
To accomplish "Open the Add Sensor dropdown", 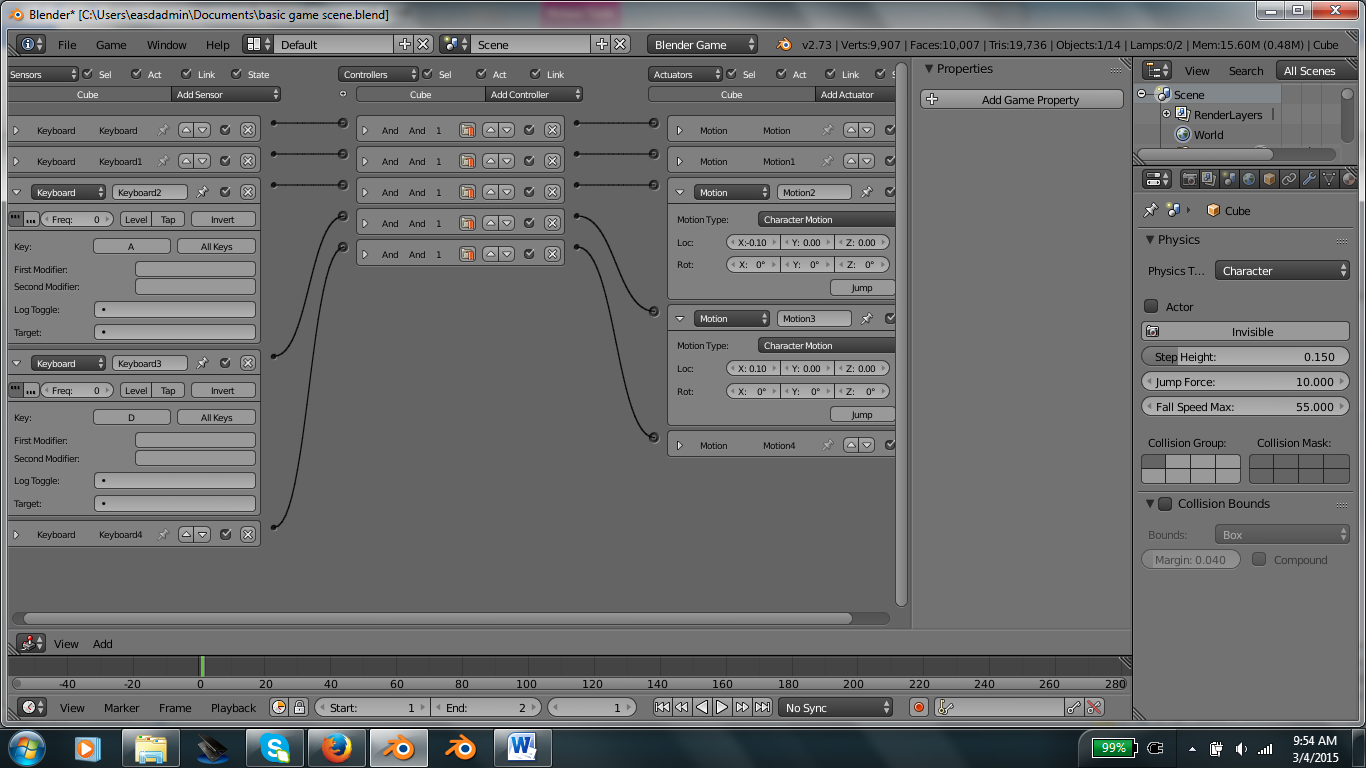I will pos(226,94).
